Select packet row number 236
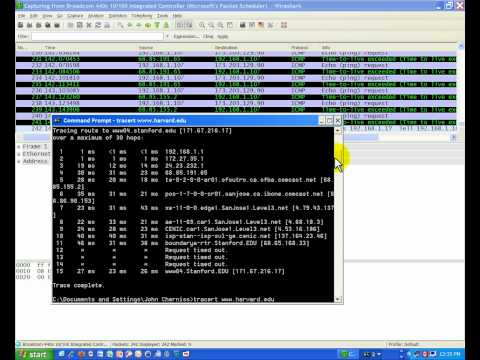Screen dimensions: 480x360 [236, 91]
